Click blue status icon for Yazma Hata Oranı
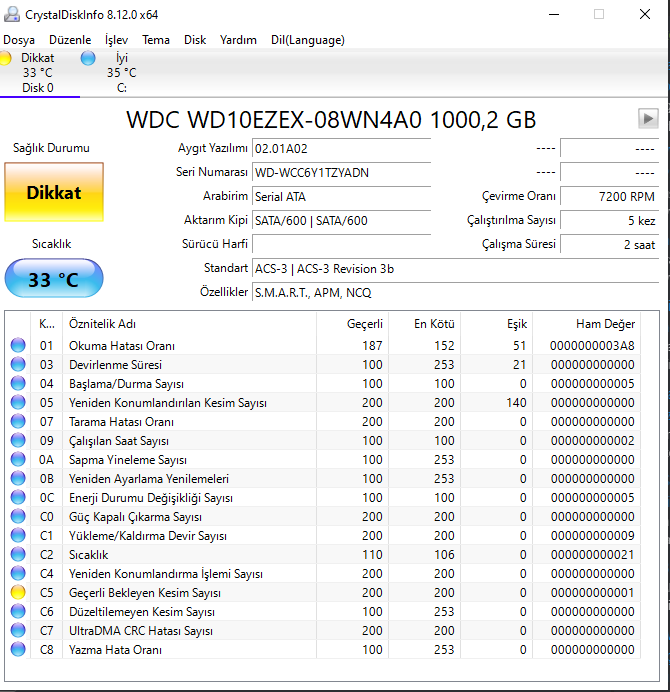 click(18, 649)
